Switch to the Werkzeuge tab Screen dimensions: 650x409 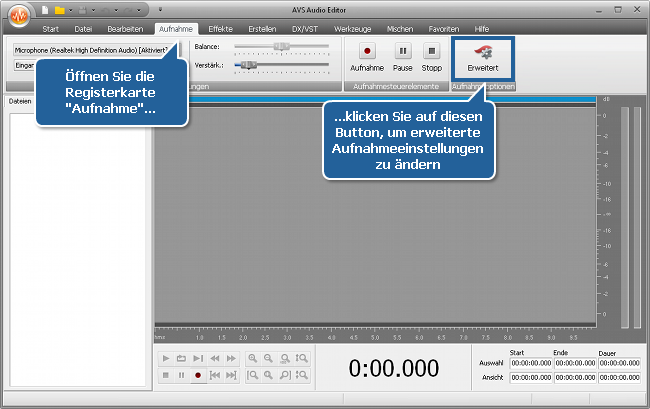point(352,29)
